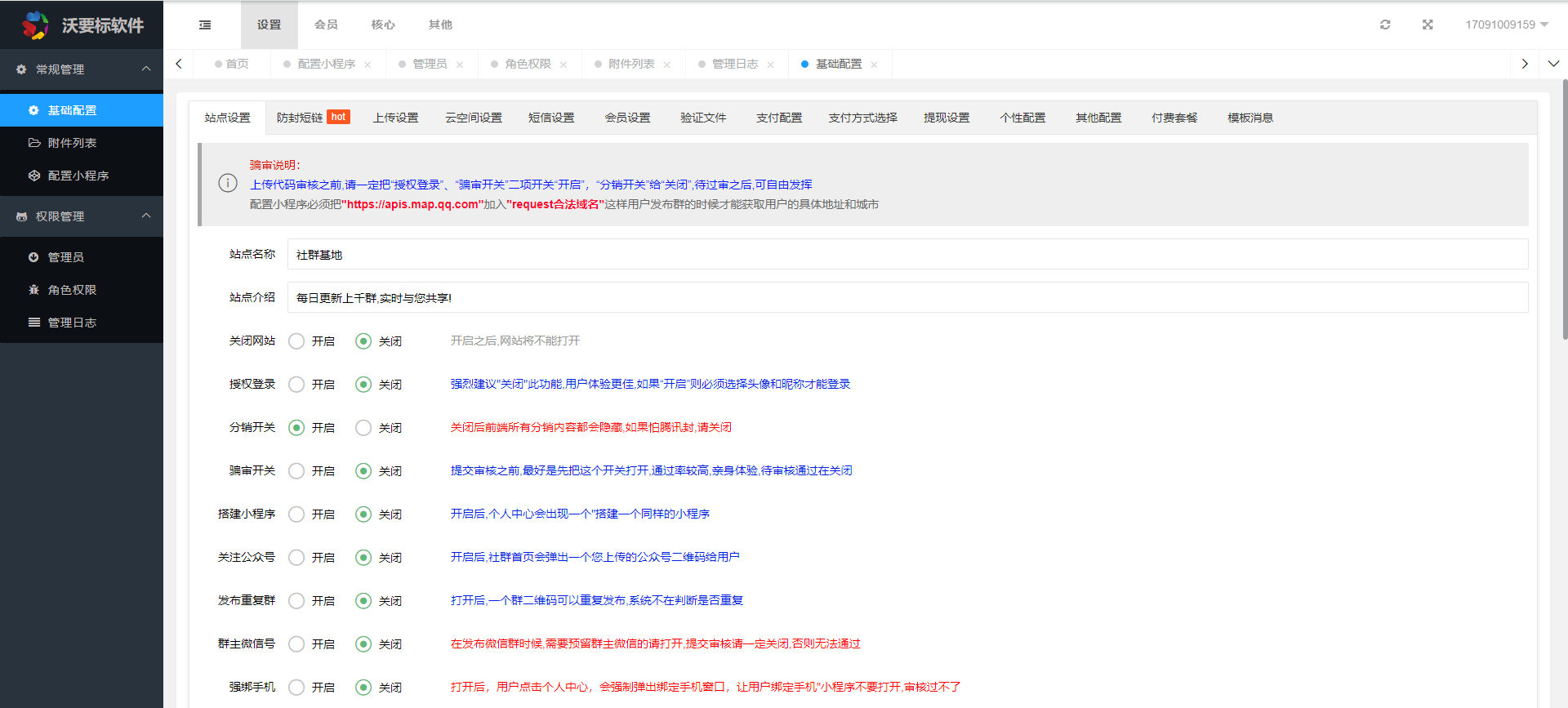1568x708 pixels.
Task: Click the 站点介绍 input field
Action: pos(907,297)
